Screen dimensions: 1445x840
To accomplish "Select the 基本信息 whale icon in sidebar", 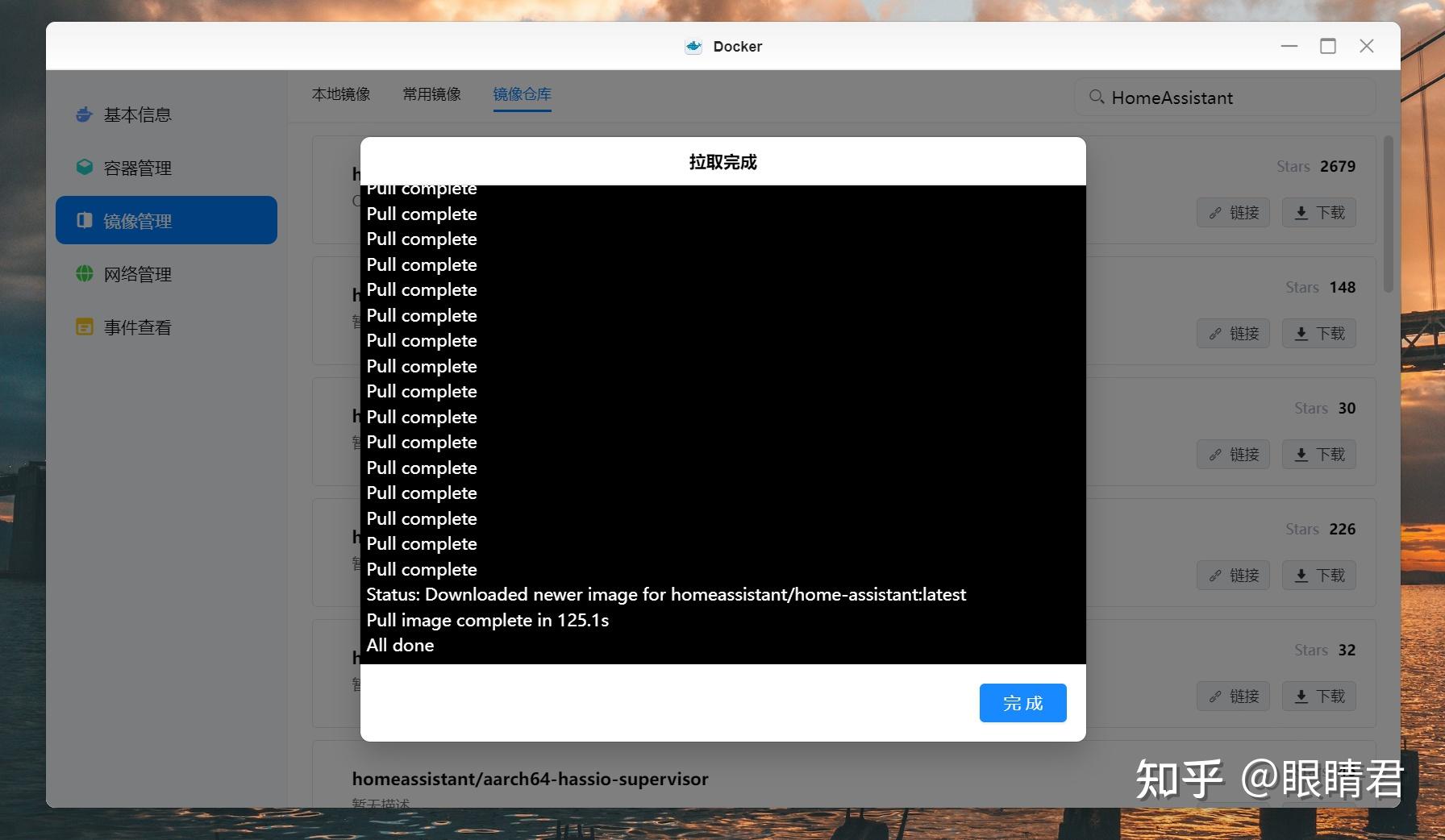I will 84,114.
